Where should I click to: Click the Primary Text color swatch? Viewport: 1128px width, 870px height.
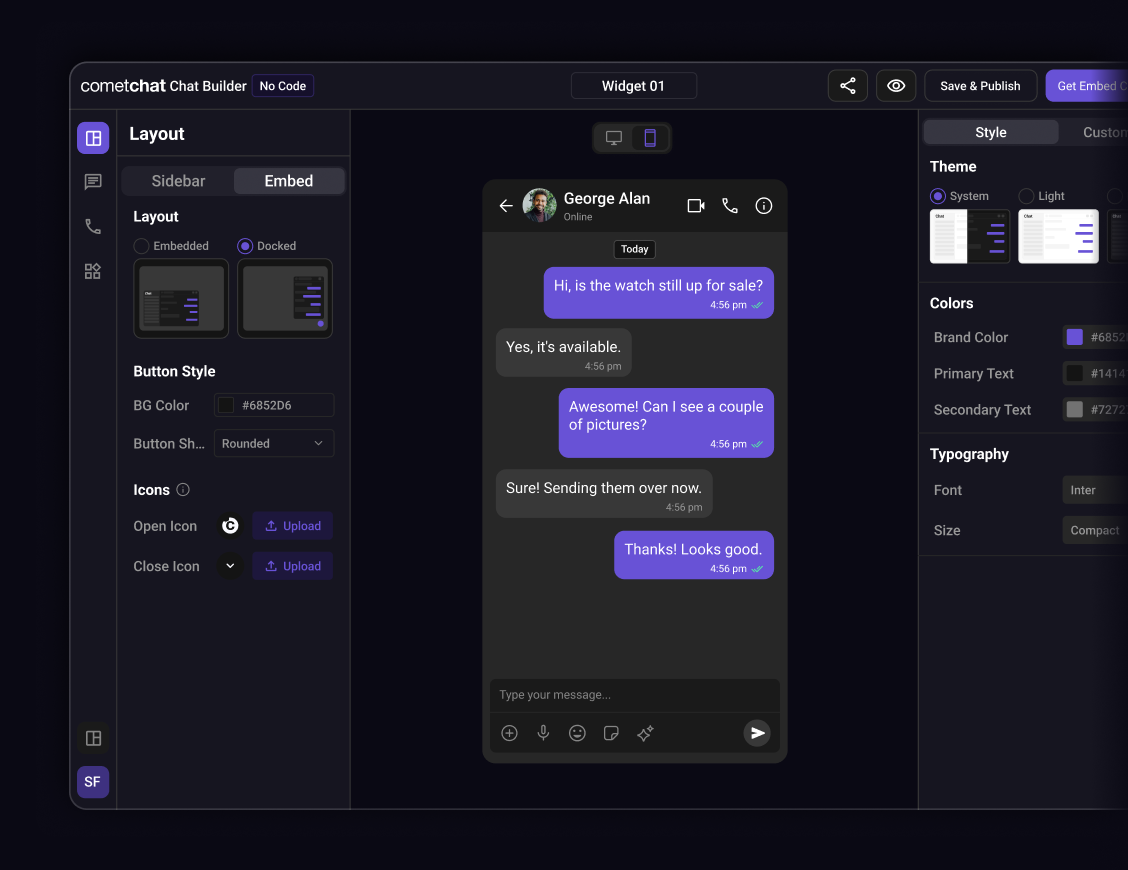pos(1074,373)
